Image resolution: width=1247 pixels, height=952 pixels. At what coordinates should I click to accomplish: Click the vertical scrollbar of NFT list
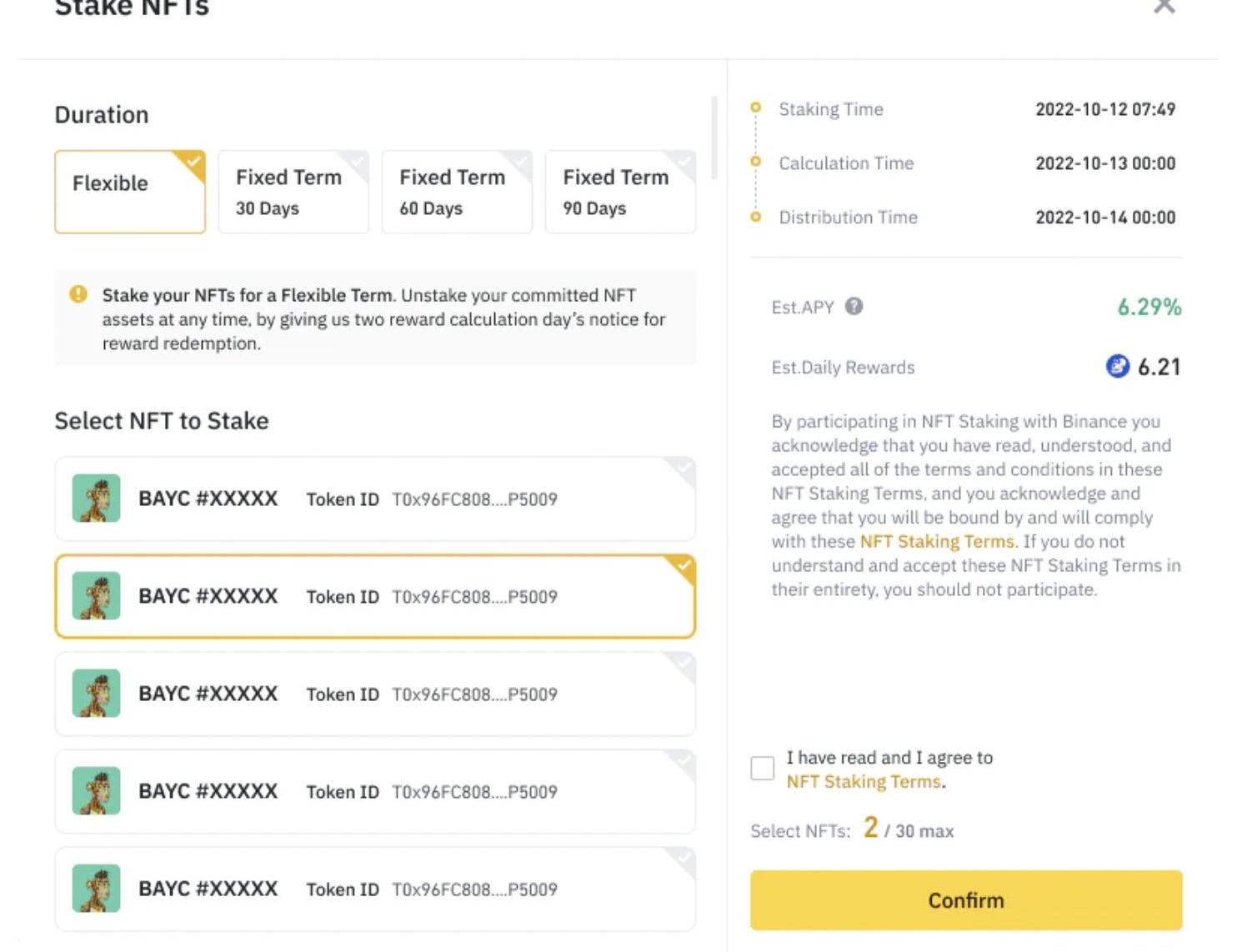(x=714, y=138)
